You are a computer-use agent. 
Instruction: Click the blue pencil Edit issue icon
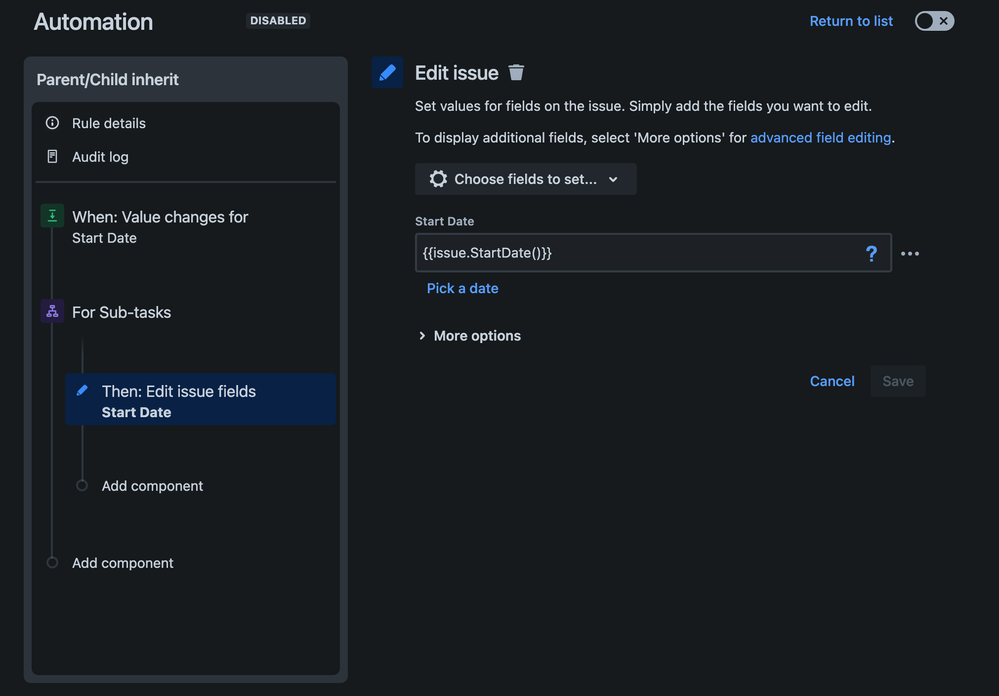point(387,73)
